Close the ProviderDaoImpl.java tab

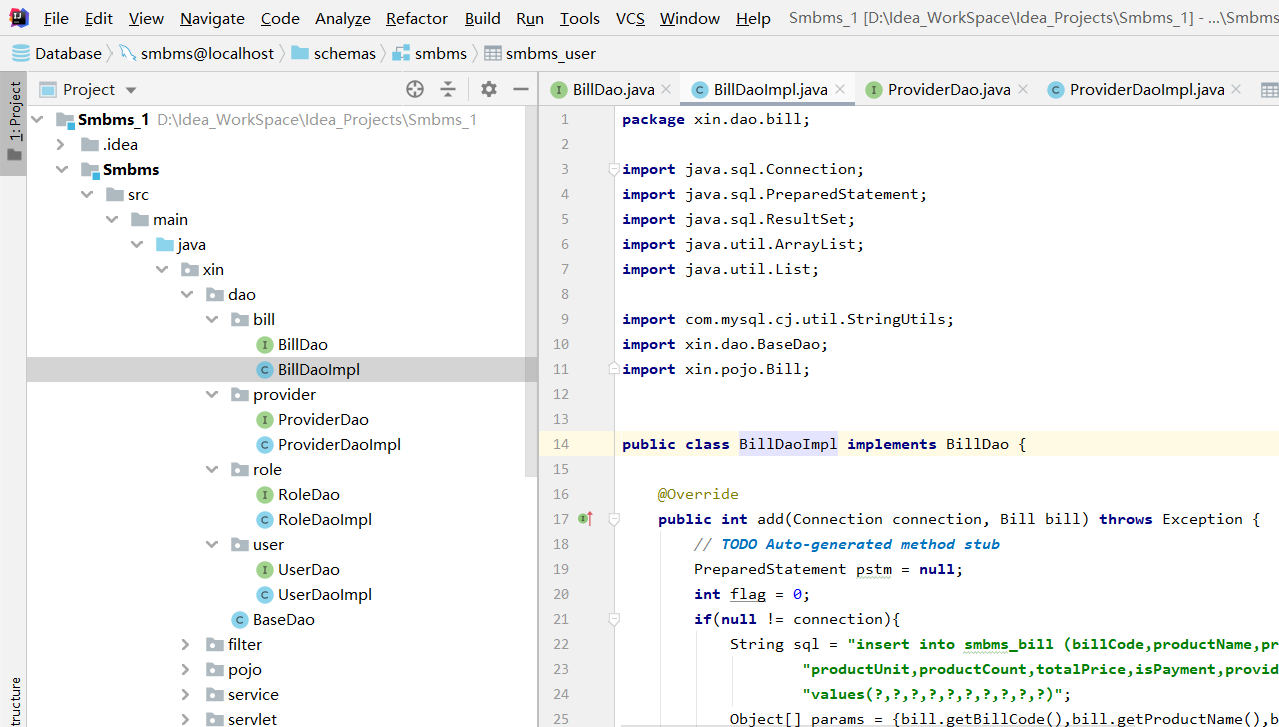(x=1236, y=89)
